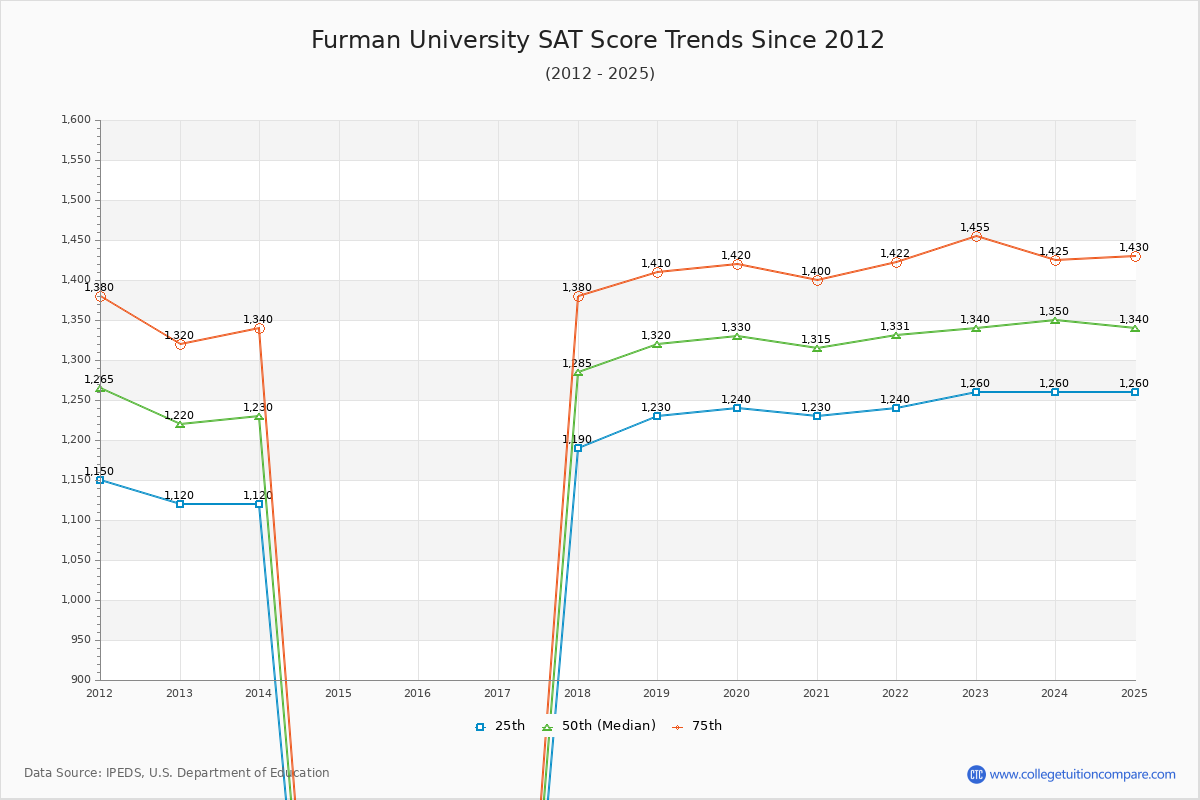Screen dimensions: 1200x800
Task: Select the 2014 75th point labeled 1,340
Action: 259,328
